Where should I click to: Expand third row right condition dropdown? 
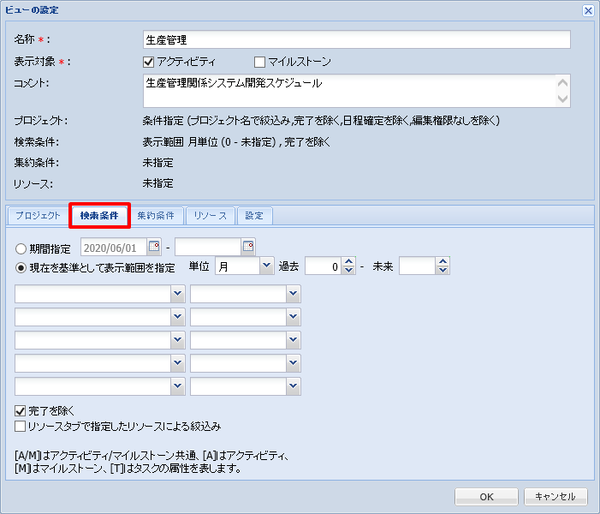(293, 340)
